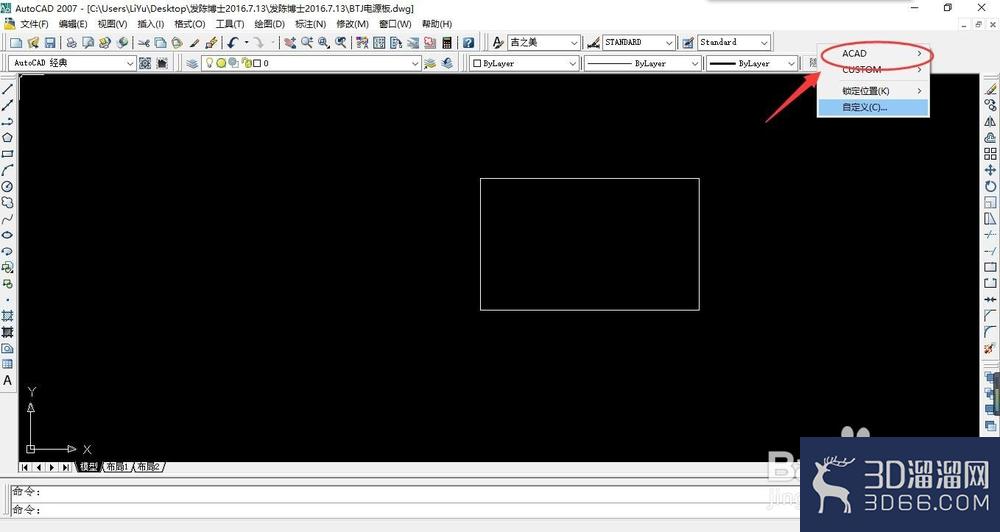Viewport: 1000px width, 532px height.
Task: Select the Circle draw tool
Action: pos(8,186)
